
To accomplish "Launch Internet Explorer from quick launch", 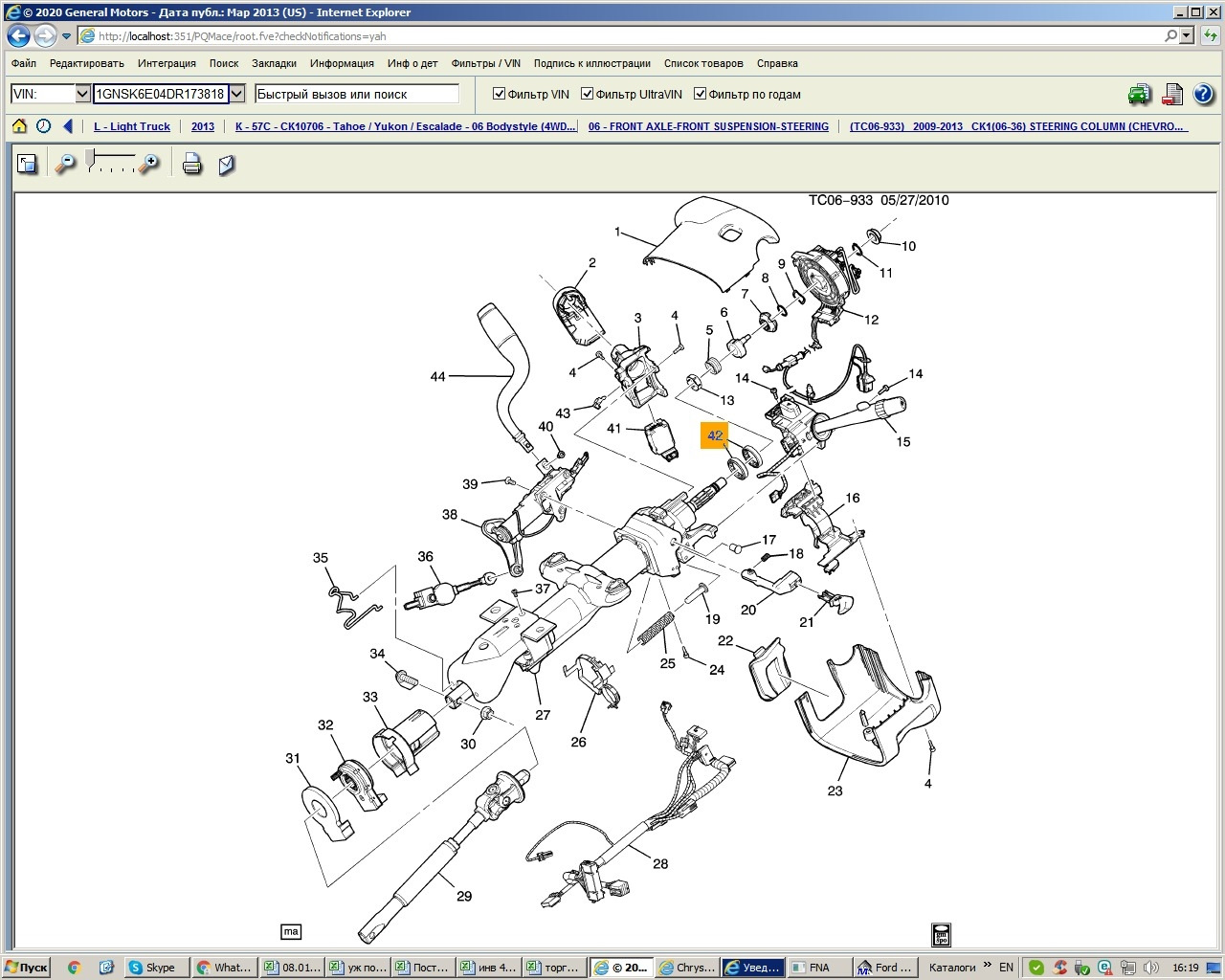I will tap(106, 968).
